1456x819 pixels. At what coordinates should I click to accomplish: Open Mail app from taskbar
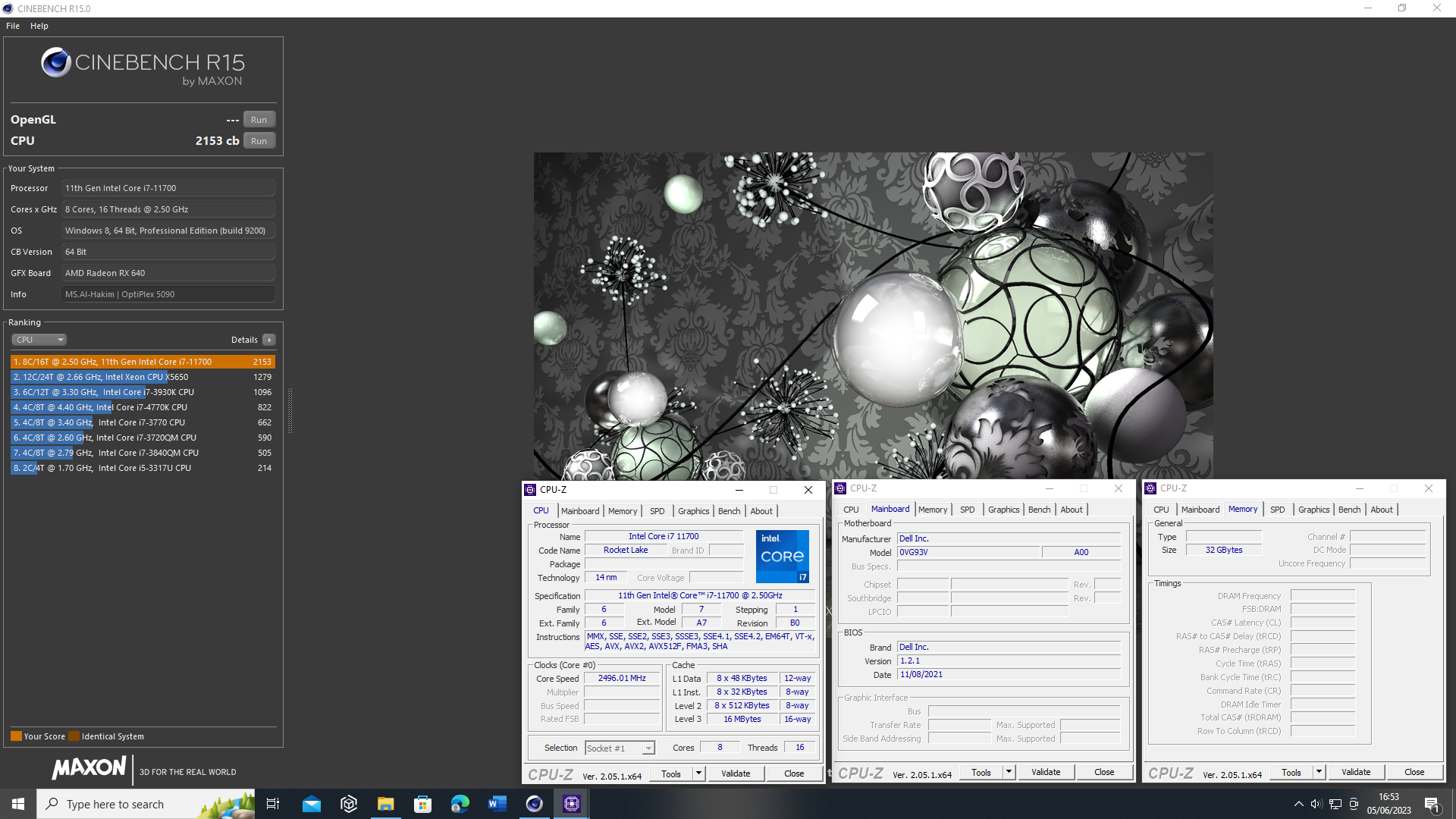[312, 804]
